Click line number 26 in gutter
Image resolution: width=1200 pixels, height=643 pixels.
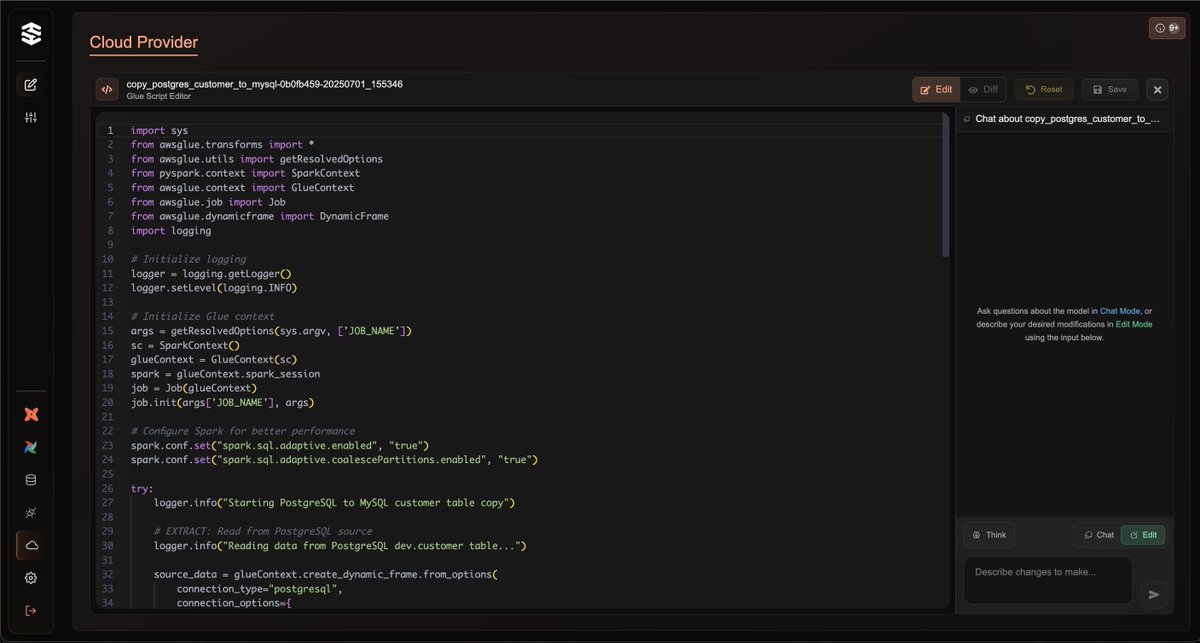(x=108, y=488)
